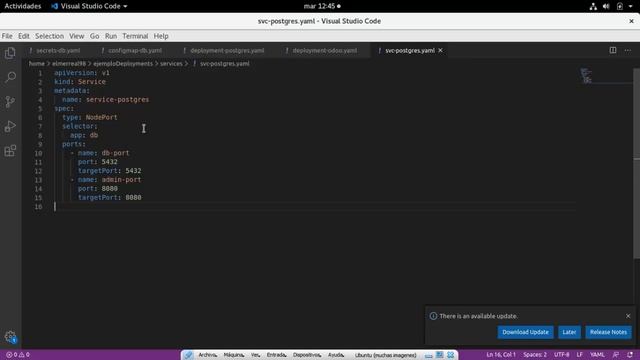The height and width of the screenshot is (360, 640).
Task: Select the svc-postgres.yaml tab
Action: pos(409,50)
